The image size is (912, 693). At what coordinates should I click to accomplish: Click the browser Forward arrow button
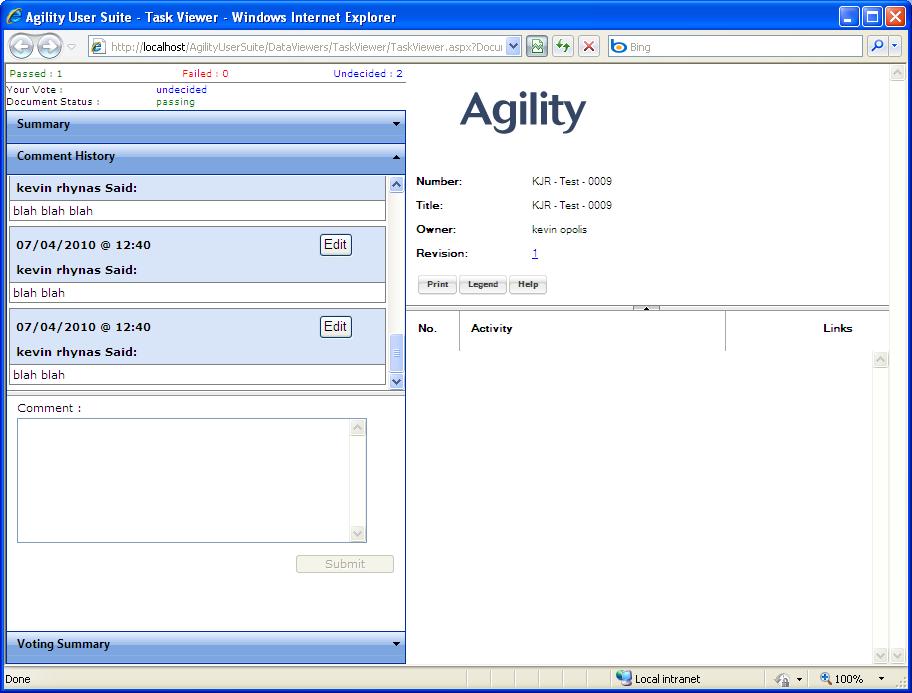49,47
